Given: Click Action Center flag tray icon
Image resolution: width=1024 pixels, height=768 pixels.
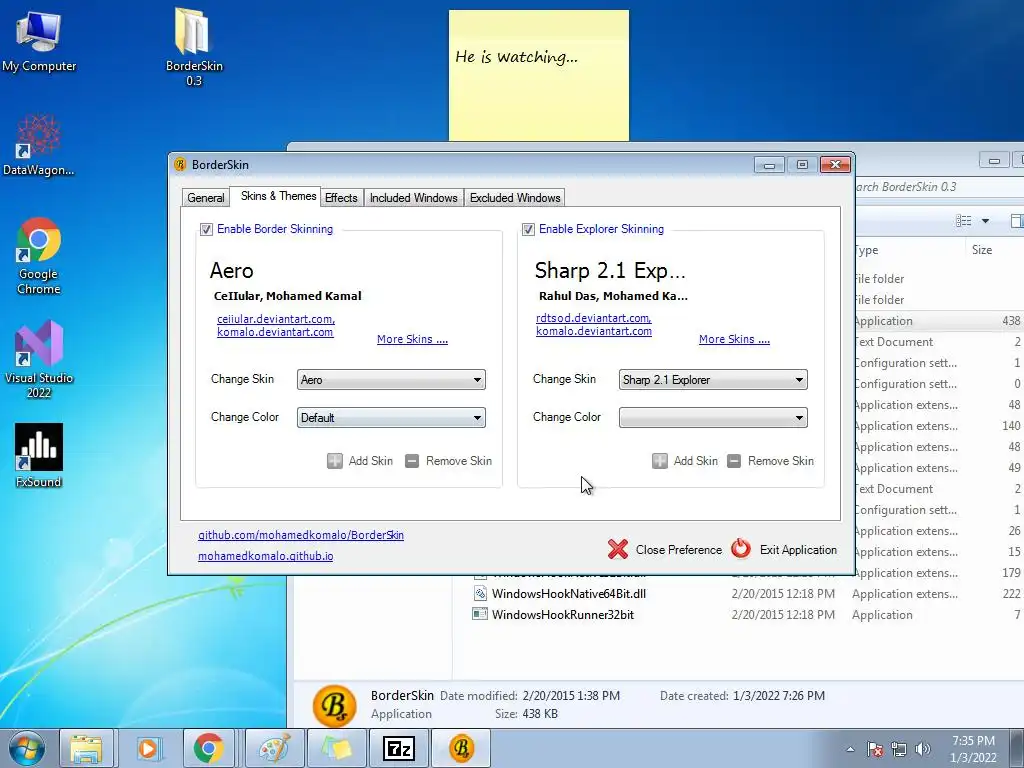Looking at the screenshot, I should point(874,749).
